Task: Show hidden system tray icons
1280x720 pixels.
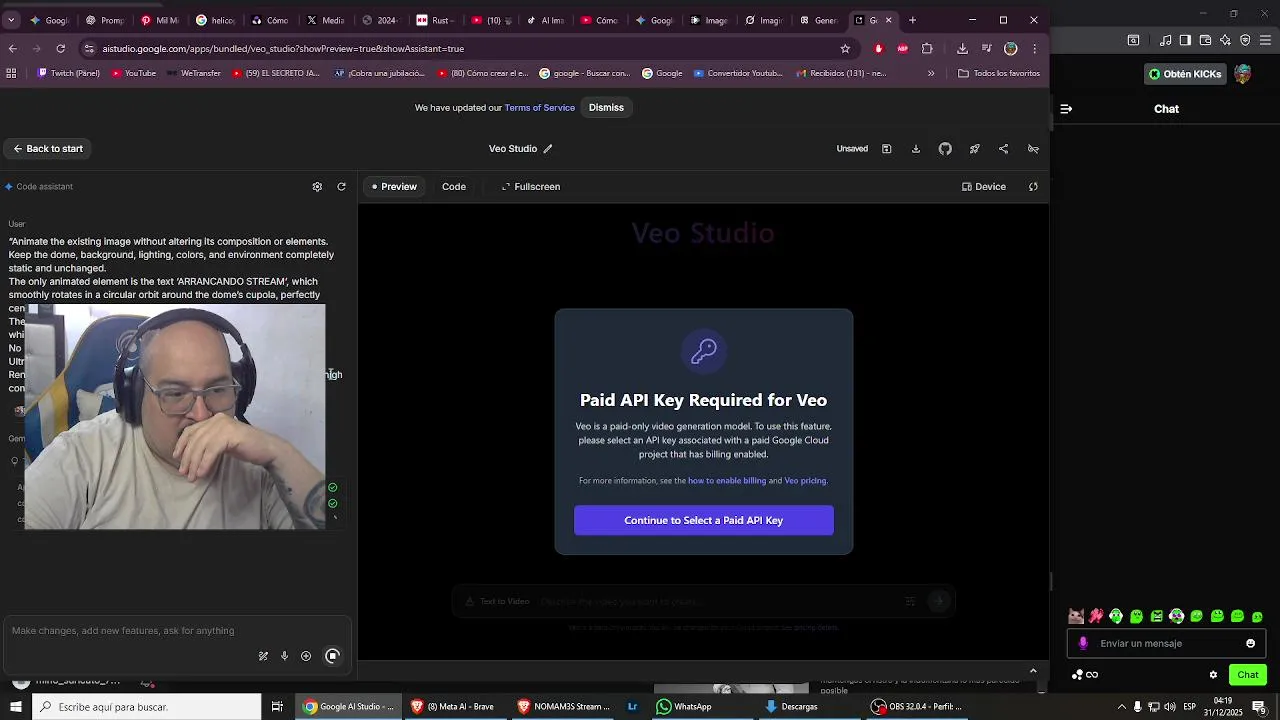Action: tap(1121, 707)
